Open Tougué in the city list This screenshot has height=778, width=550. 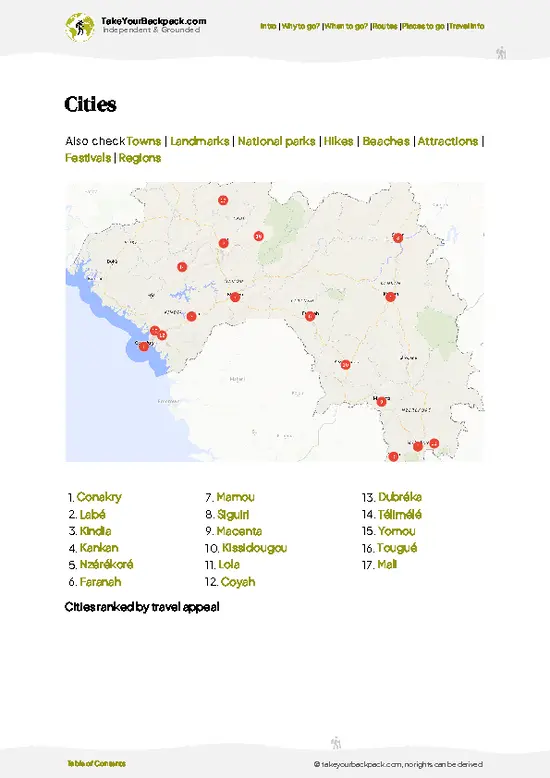coord(397,548)
